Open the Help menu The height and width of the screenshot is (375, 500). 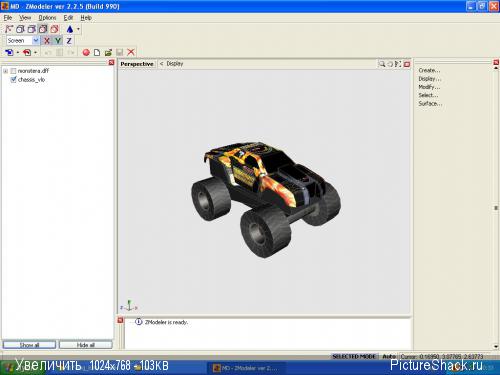click(x=86, y=18)
